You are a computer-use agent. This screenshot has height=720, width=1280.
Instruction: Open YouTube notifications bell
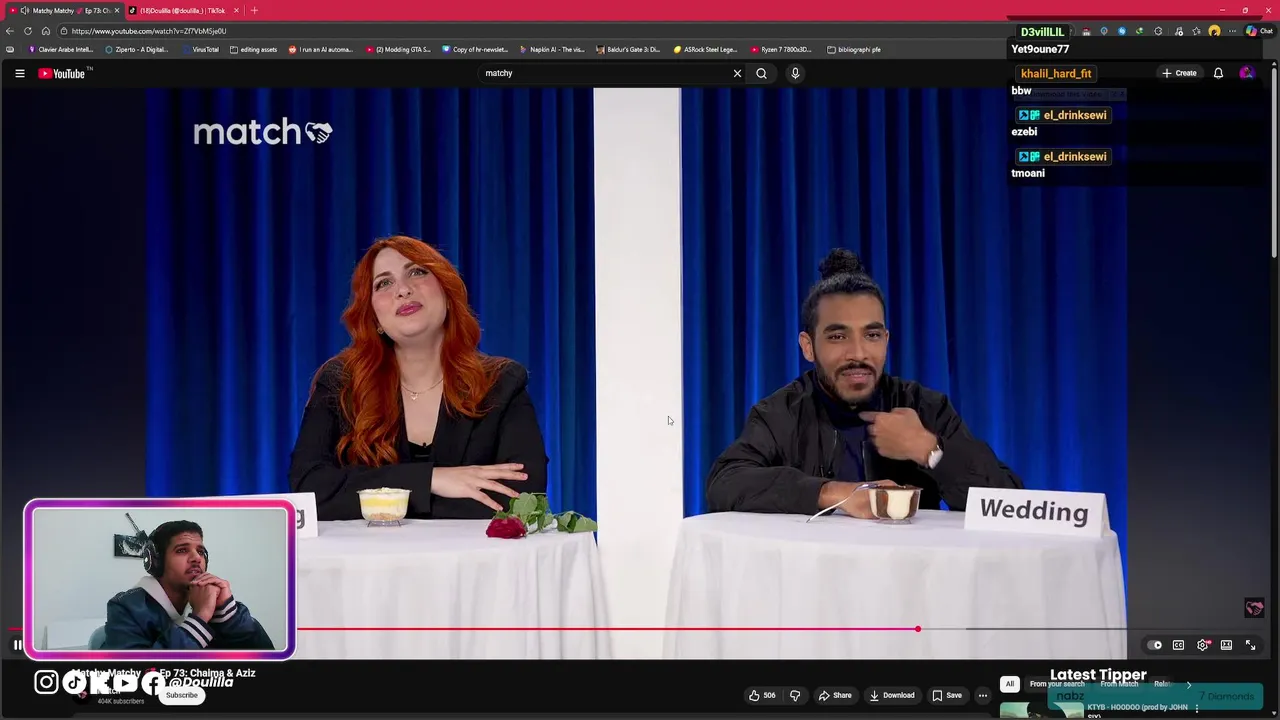[1218, 73]
